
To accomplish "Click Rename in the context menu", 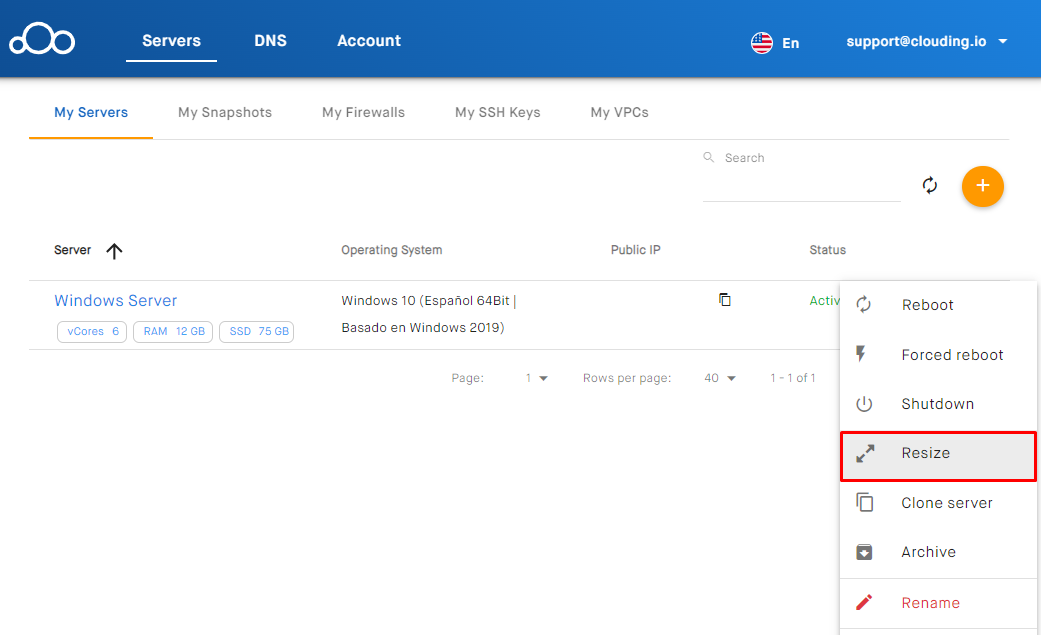I will coord(930,603).
